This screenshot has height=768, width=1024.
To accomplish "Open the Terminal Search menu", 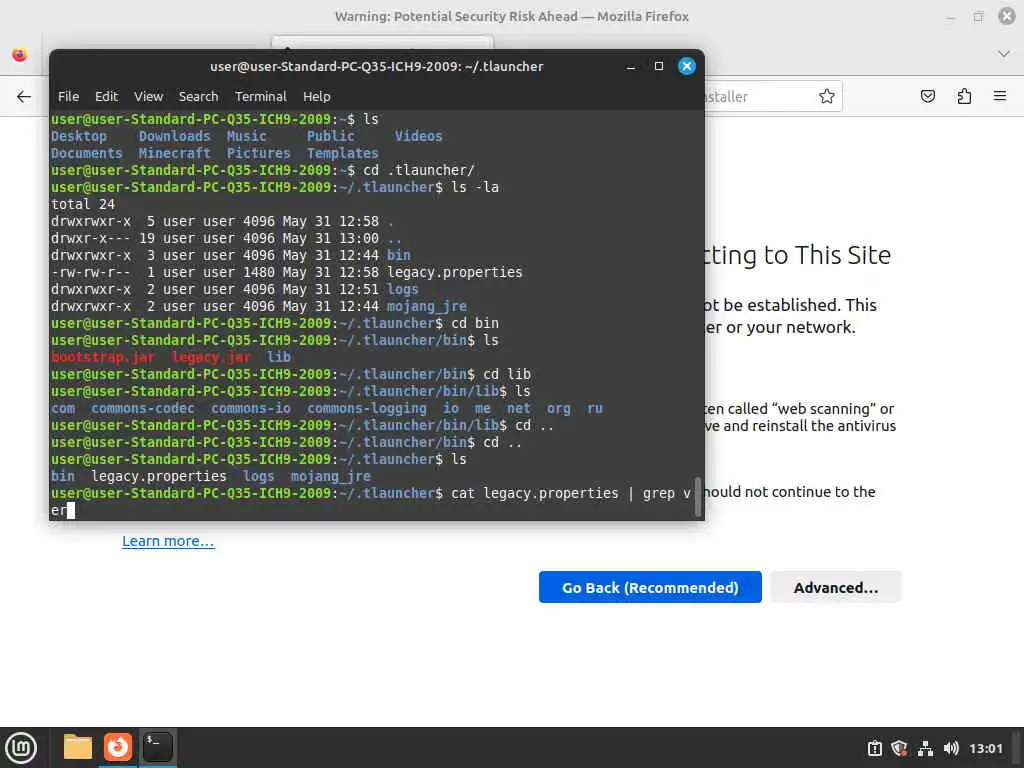I will coord(199,96).
